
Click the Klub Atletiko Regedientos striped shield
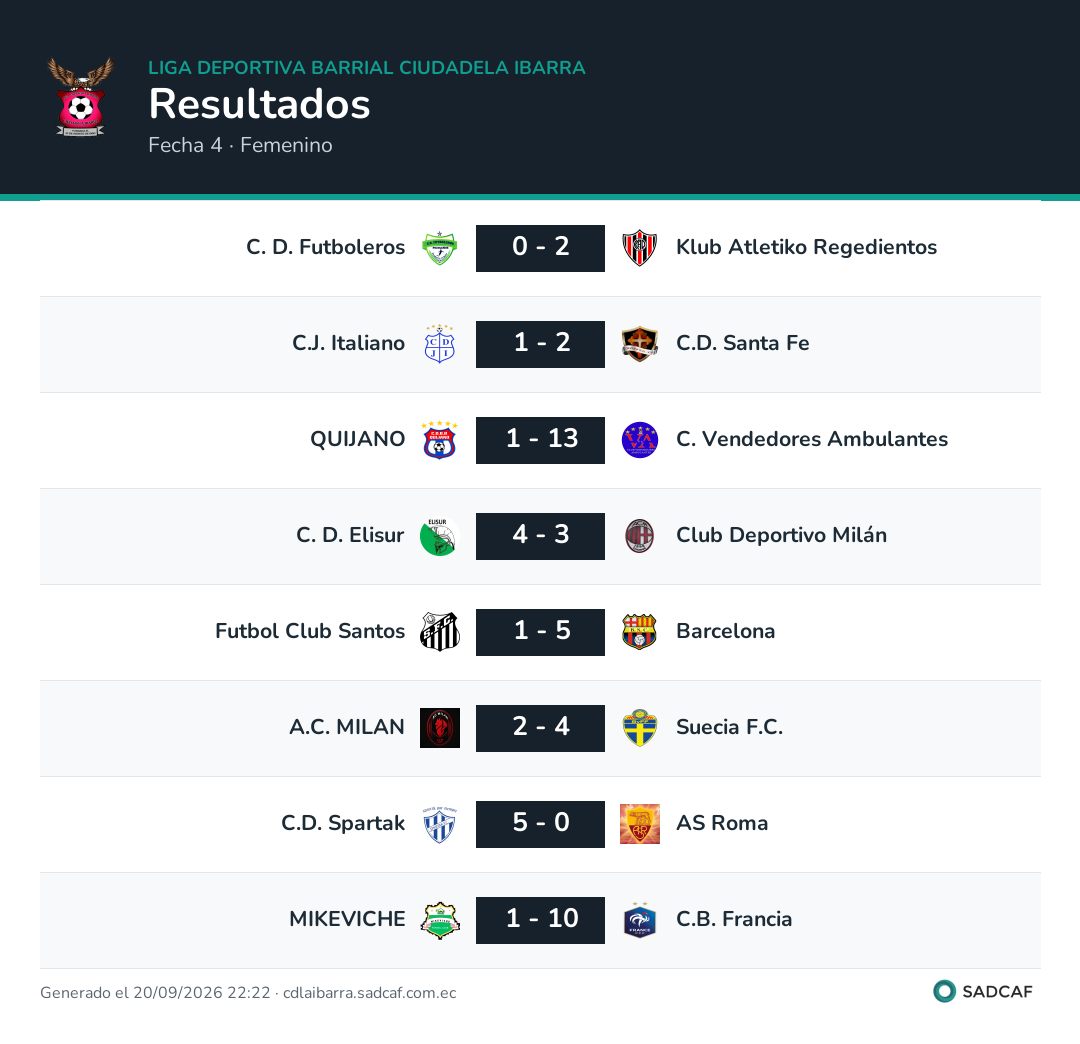coord(640,248)
